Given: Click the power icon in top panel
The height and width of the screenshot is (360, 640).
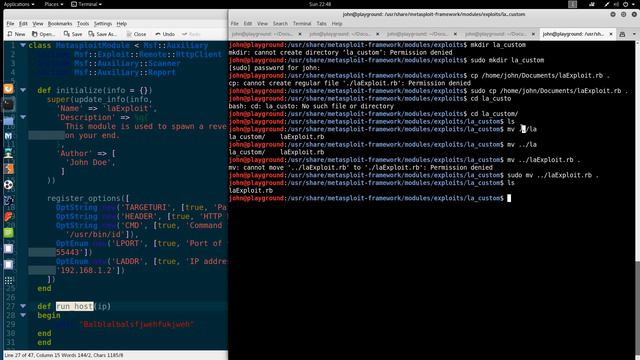Looking at the screenshot, I should click(x=625, y=4).
